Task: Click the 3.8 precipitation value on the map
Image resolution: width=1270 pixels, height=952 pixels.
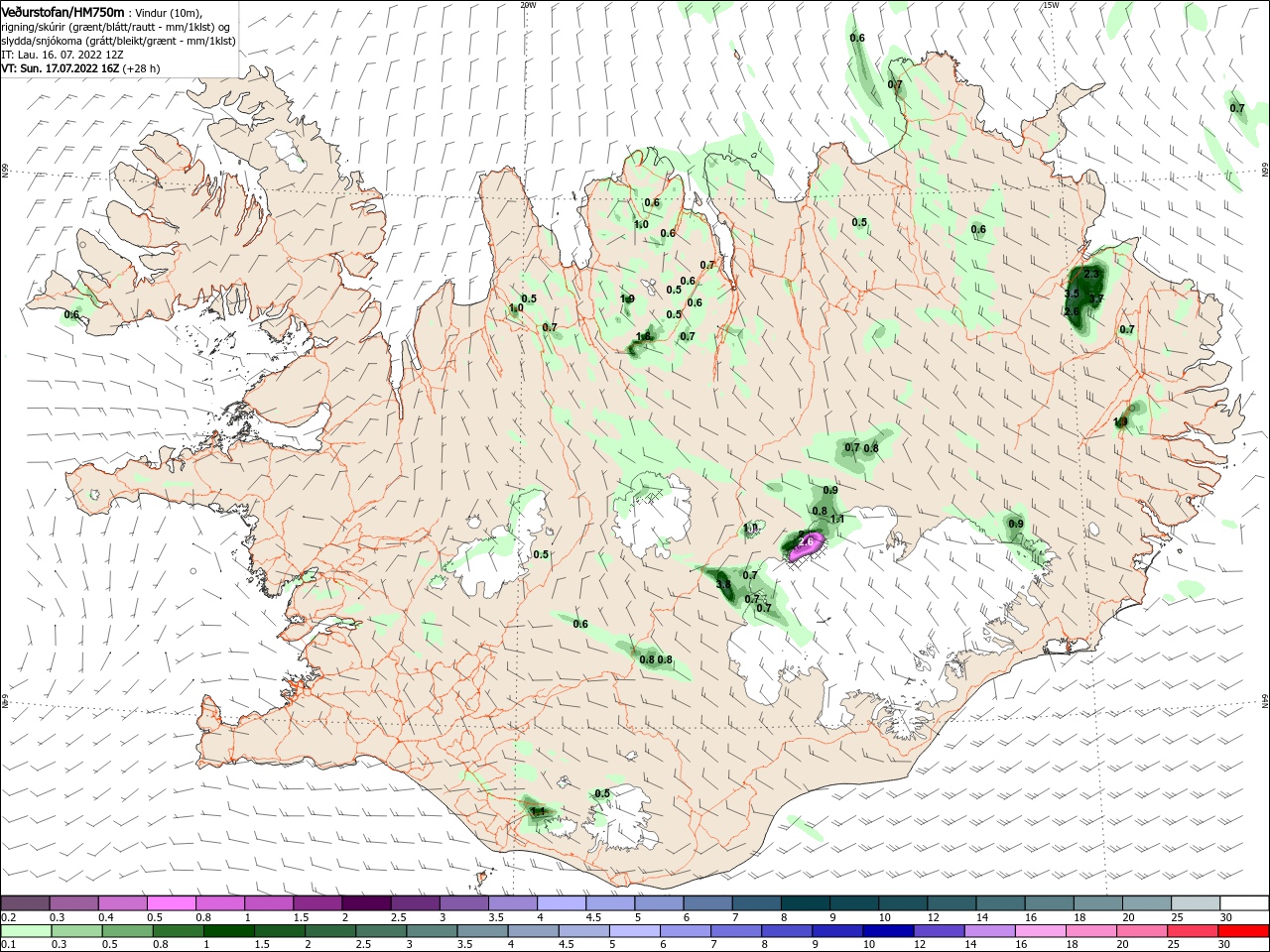Action: pyautogui.click(x=723, y=585)
